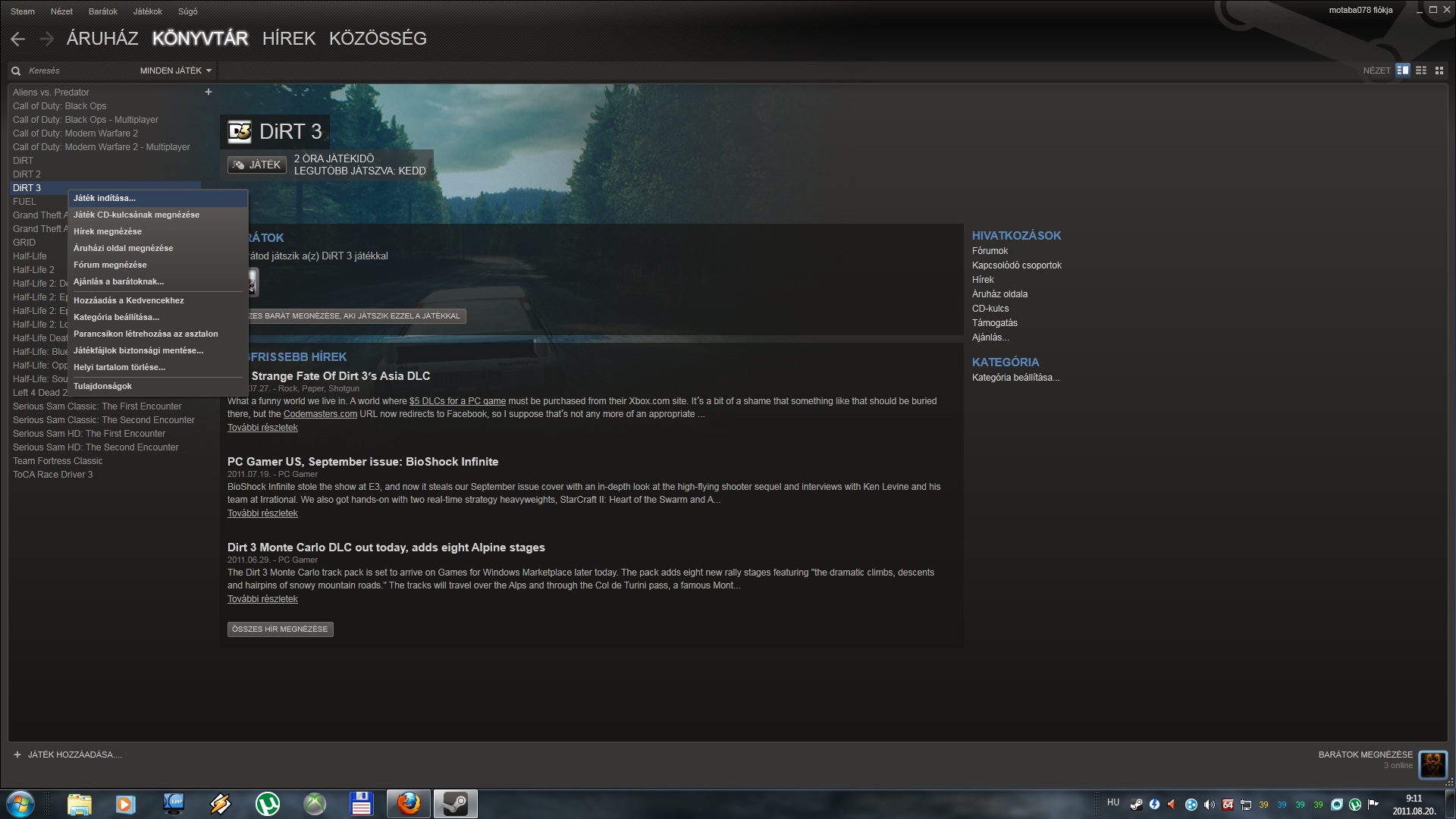Screen dimensions: 1456x819
Task: Open uTorrent from taskbar
Action: point(268,804)
